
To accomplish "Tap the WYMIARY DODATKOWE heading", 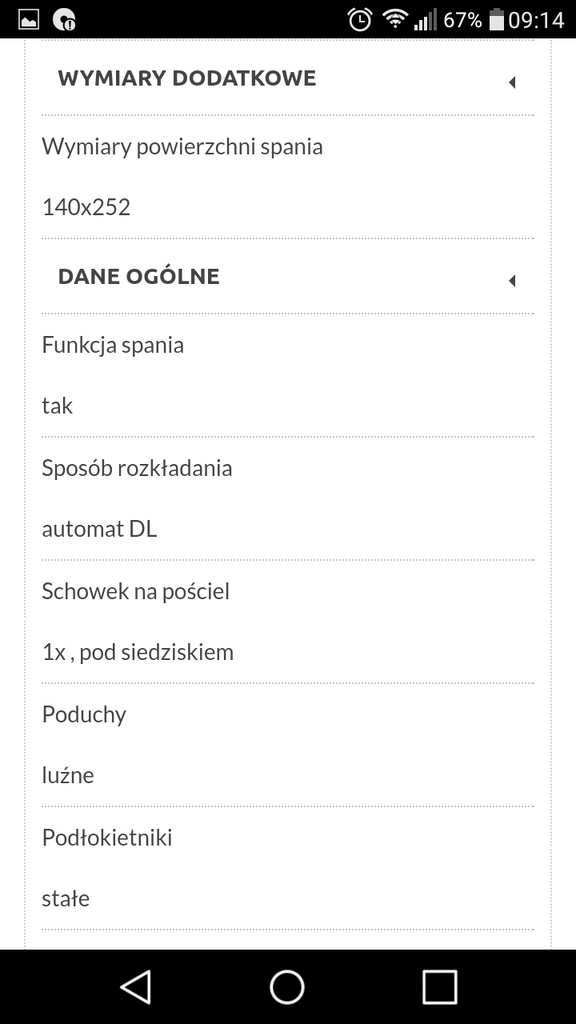I will [x=187, y=78].
